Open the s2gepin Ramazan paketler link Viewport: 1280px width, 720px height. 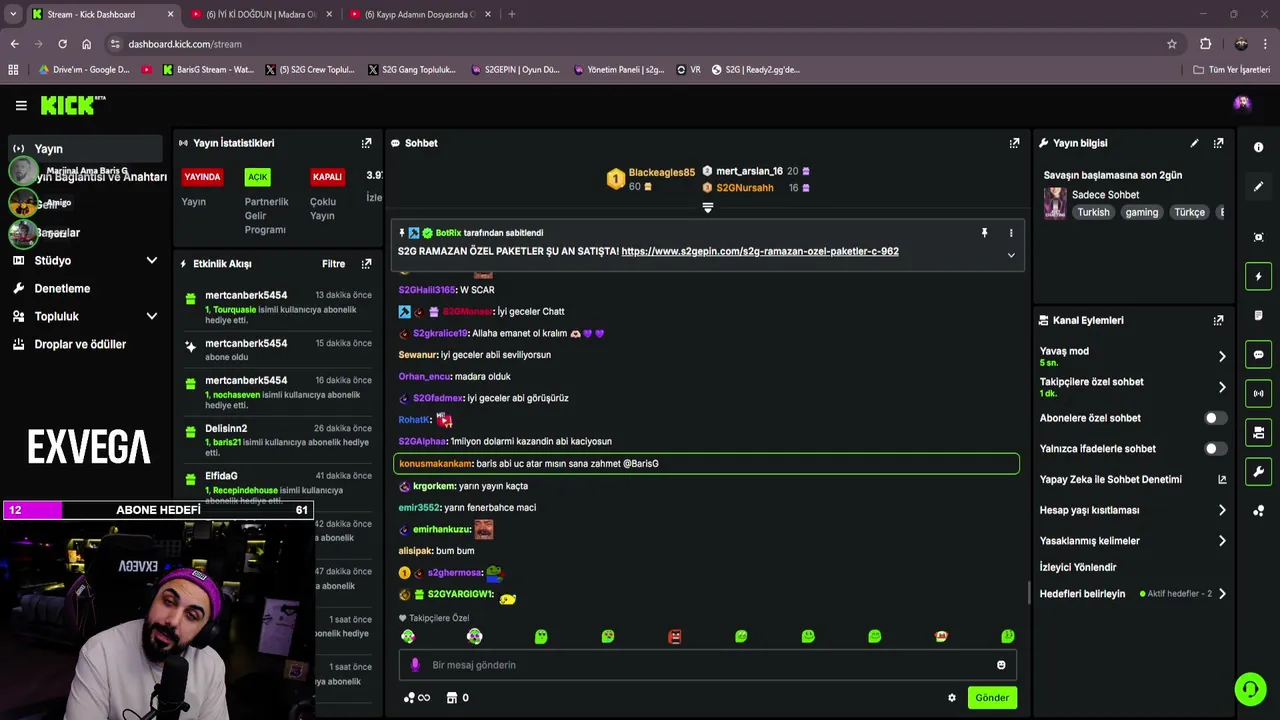pos(760,251)
